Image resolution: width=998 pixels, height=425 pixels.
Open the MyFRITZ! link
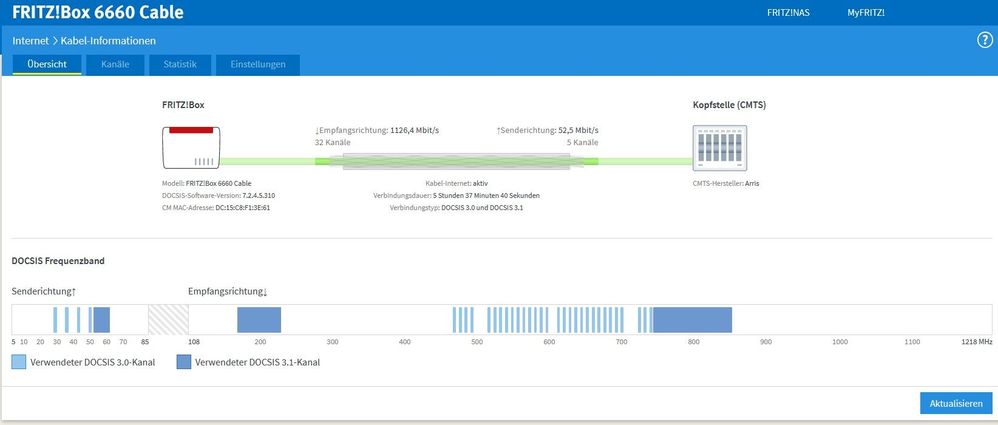(x=866, y=13)
